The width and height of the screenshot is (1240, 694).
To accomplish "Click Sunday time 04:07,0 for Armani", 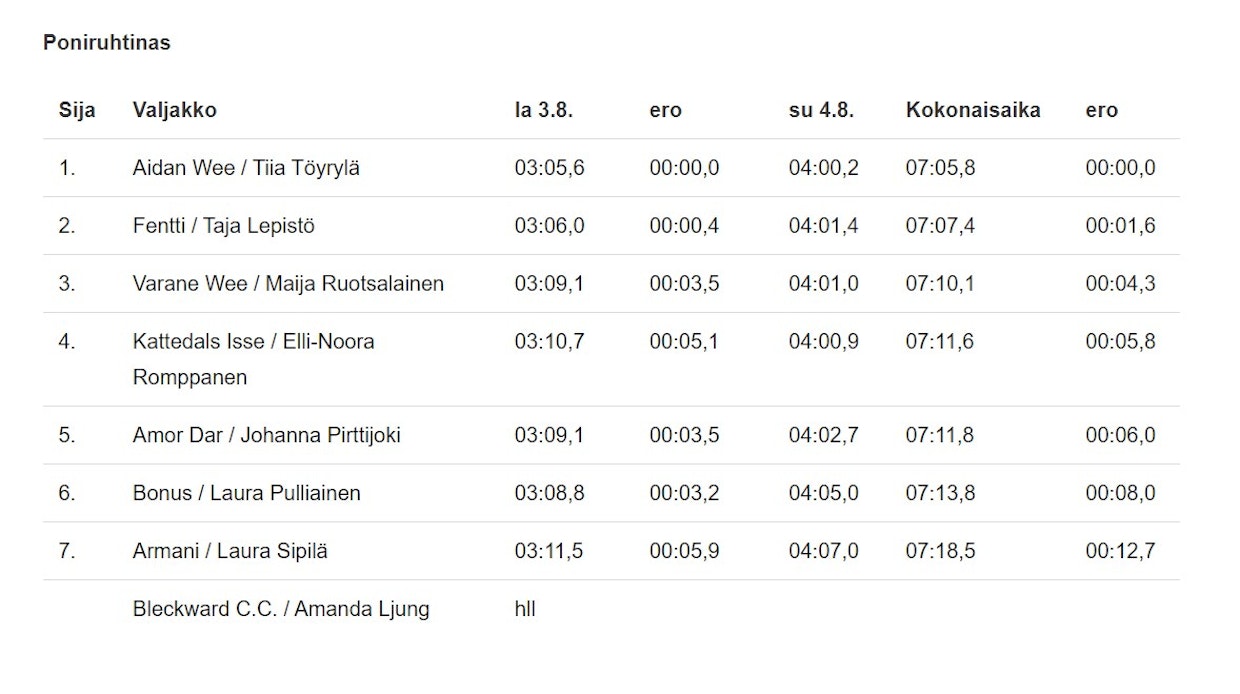I will click(823, 551).
